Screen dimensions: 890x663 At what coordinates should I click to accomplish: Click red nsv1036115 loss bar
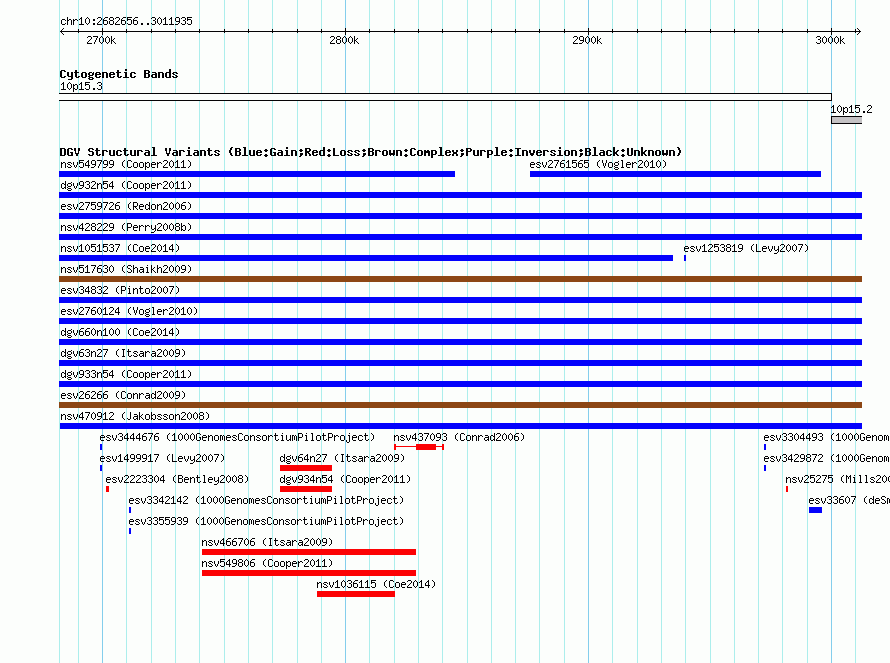(356, 594)
